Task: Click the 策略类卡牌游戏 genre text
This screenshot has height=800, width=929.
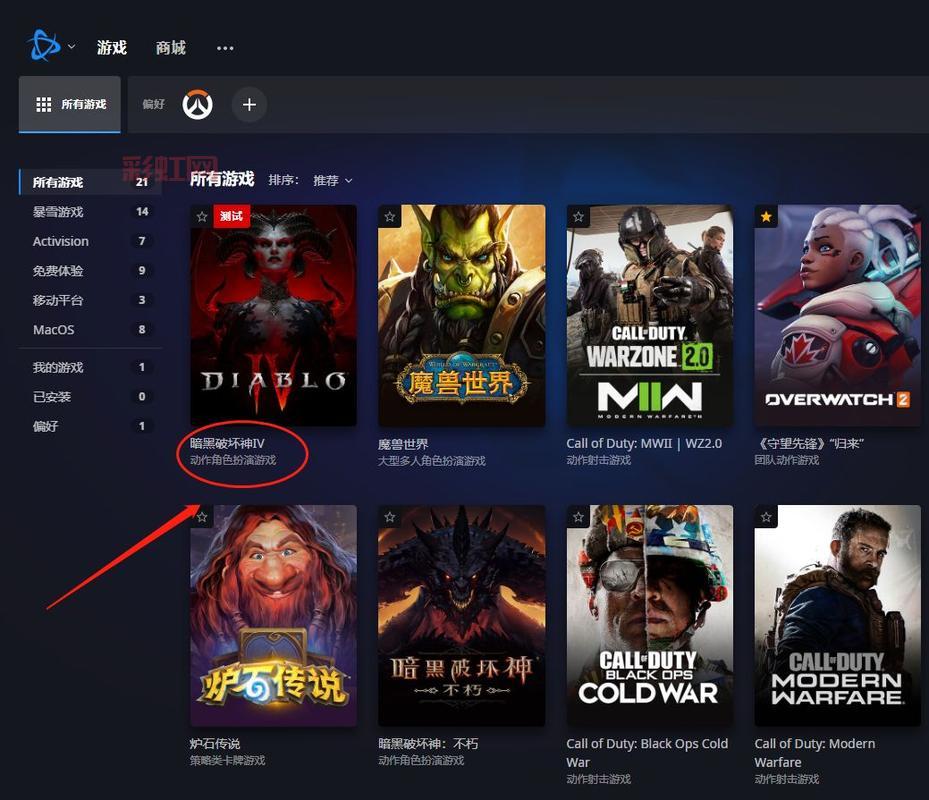Action: [x=228, y=760]
